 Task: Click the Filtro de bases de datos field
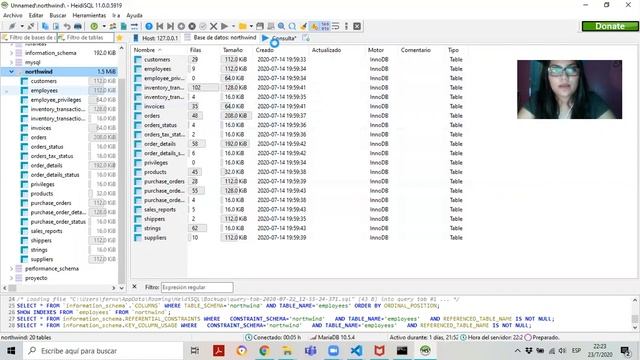click(29, 38)
